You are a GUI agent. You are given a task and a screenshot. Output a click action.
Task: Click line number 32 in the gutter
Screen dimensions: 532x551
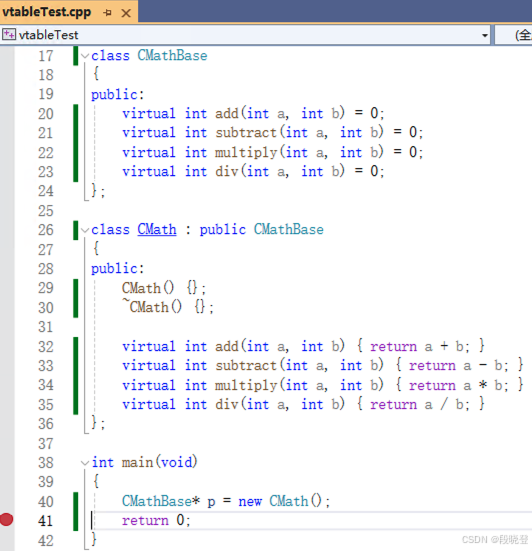coord(46,347)
